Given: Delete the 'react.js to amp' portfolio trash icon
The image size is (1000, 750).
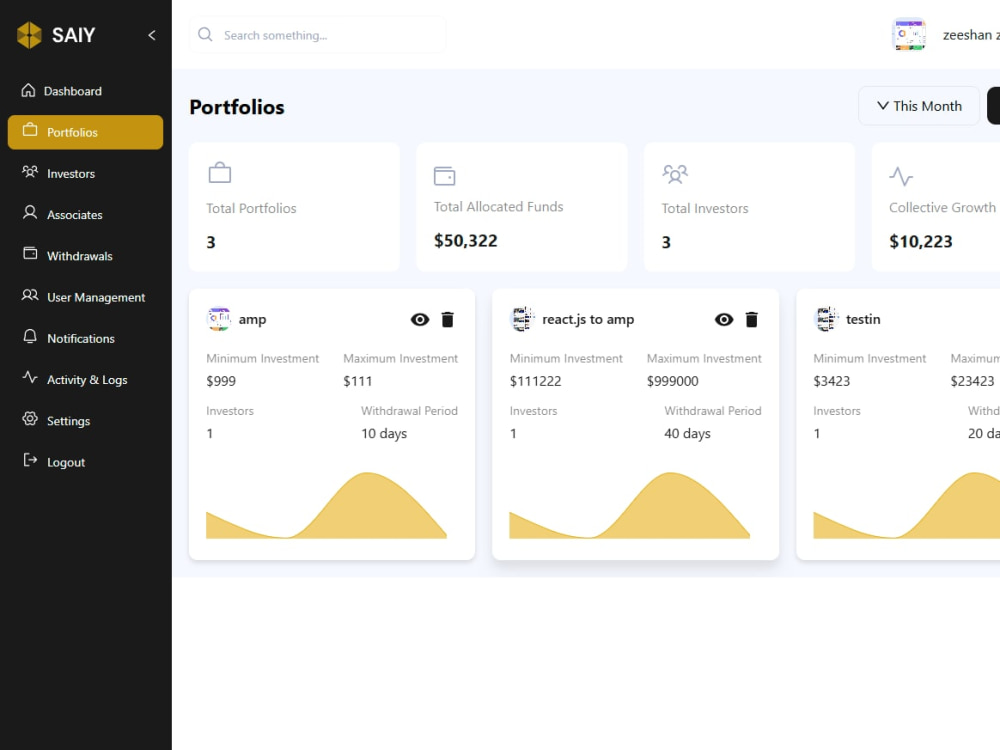Looking at the screenshot, I should (x=752, y=320).
